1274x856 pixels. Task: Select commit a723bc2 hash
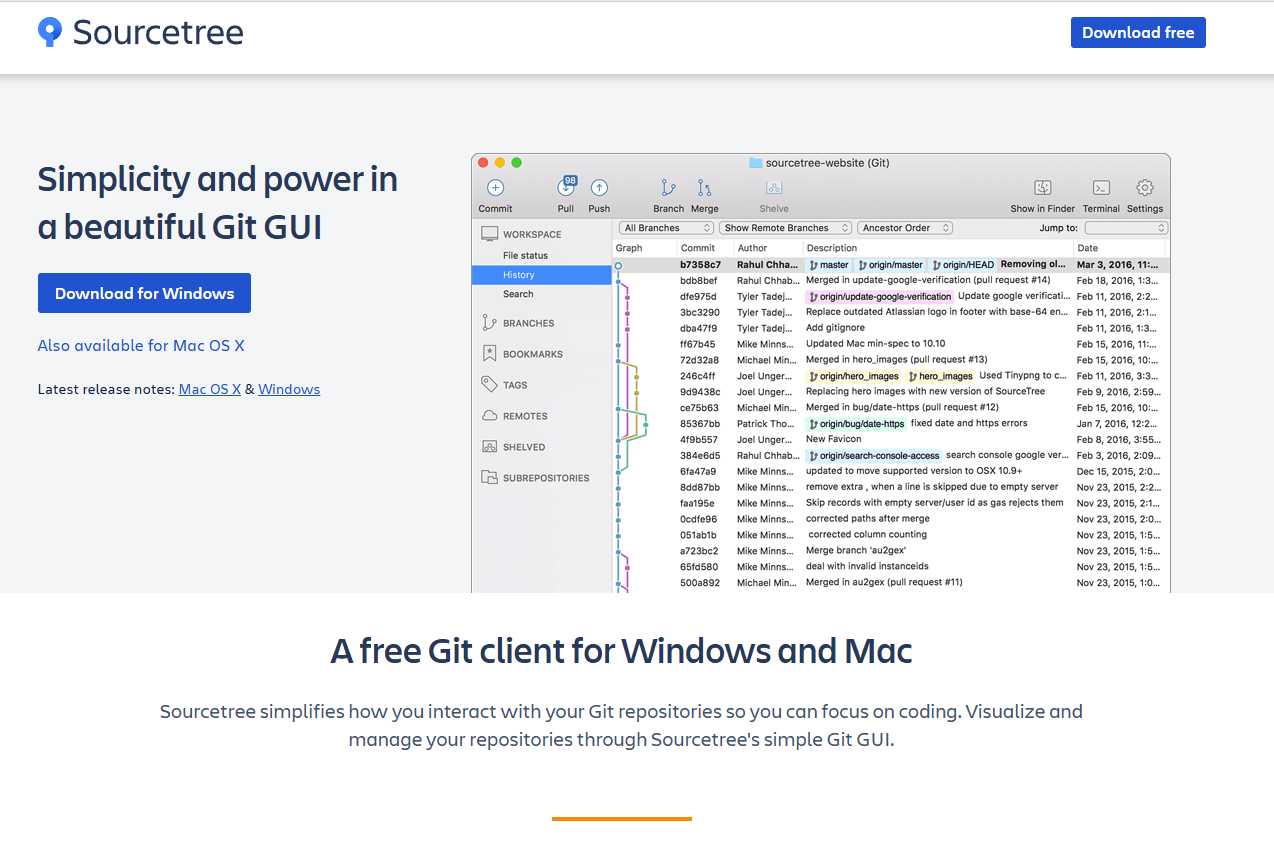[699, 550]
